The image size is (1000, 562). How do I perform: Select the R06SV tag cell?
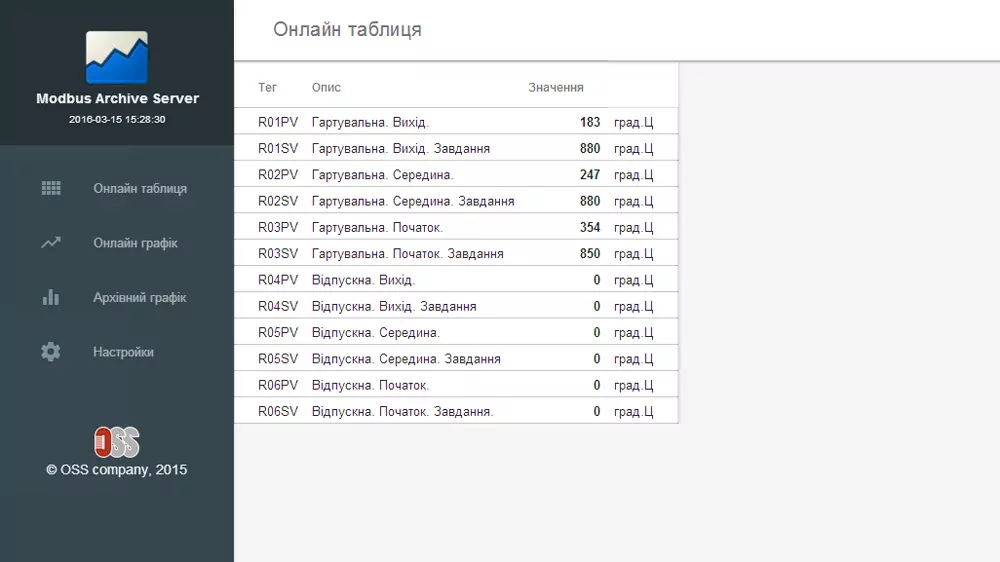(277, 411)
